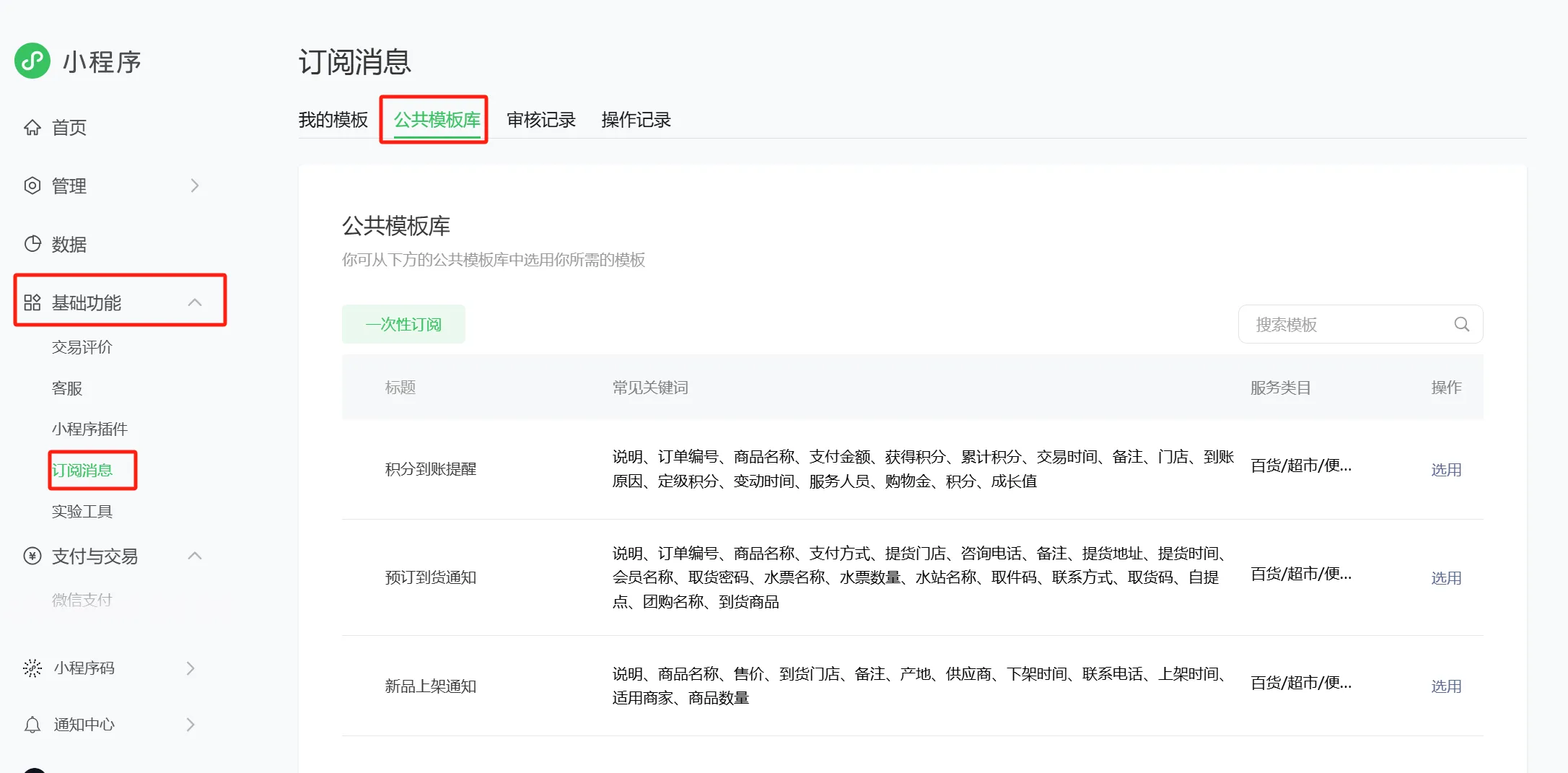
Task: Click the pie chart icon beside 数据
Action: coord(32,244)
